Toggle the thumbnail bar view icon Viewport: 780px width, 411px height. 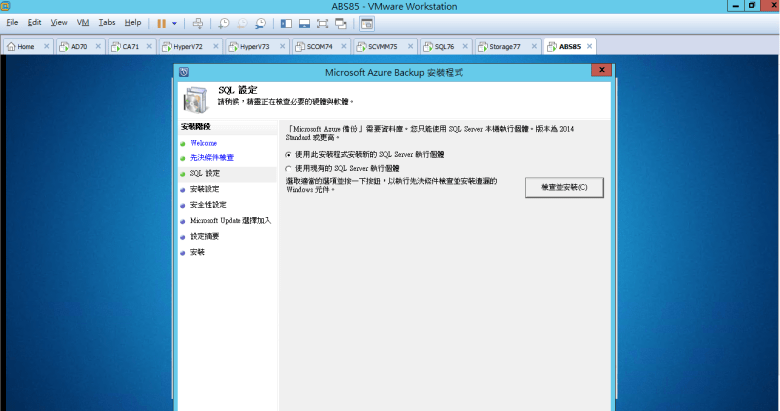pos(304,22)
